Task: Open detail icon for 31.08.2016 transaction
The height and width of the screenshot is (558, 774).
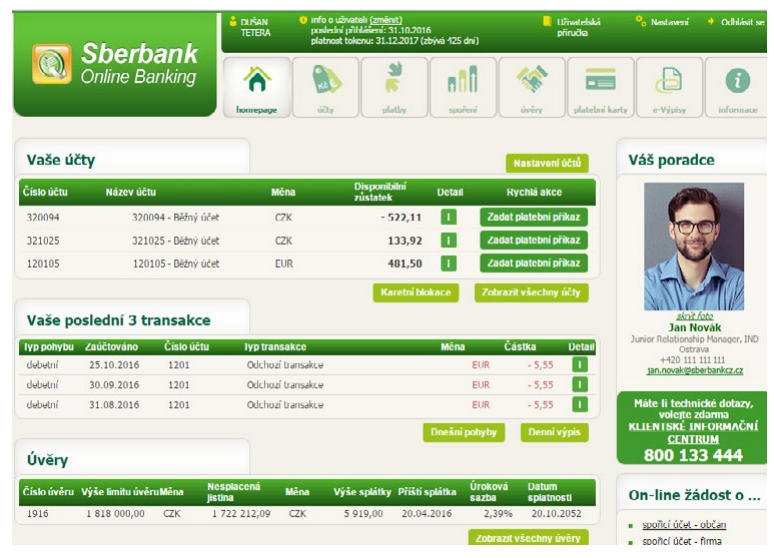Action: point(580,404)
